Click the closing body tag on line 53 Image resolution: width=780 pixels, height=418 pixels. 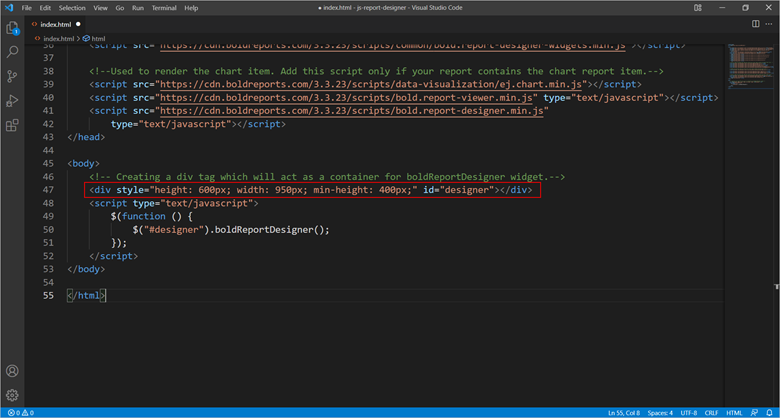point(86,269)
